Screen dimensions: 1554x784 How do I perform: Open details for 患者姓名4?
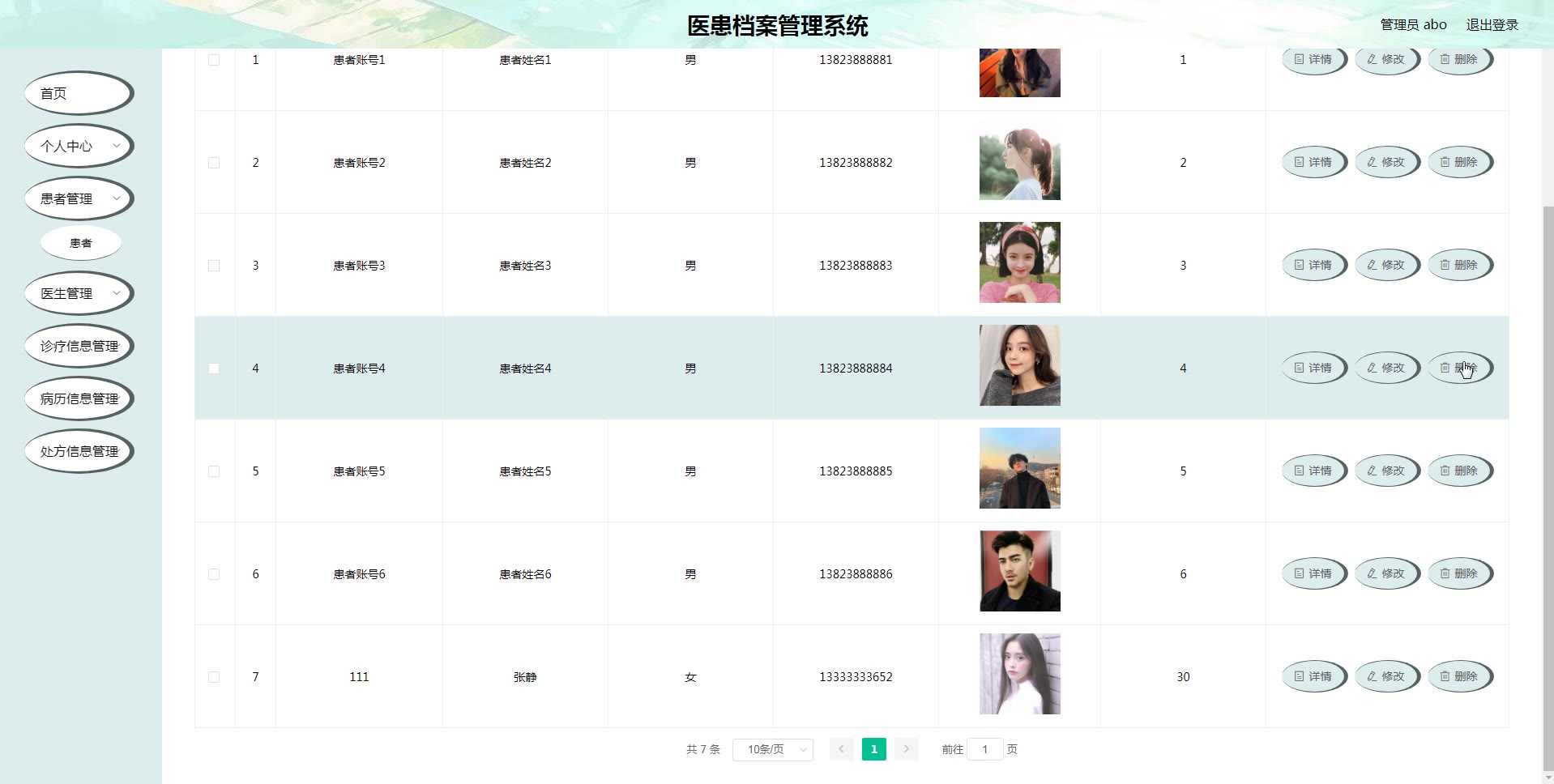pyautogui.click(x=1313, y=368)
